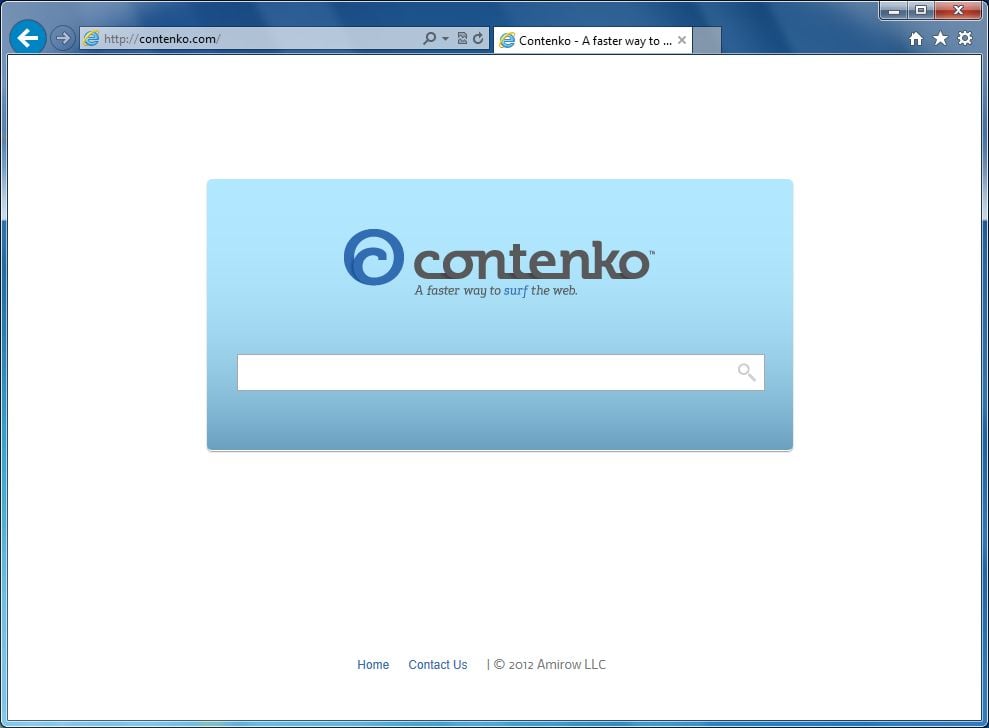Click the Contenko swirl logo

pyautogui.click(x=373, y=257)
